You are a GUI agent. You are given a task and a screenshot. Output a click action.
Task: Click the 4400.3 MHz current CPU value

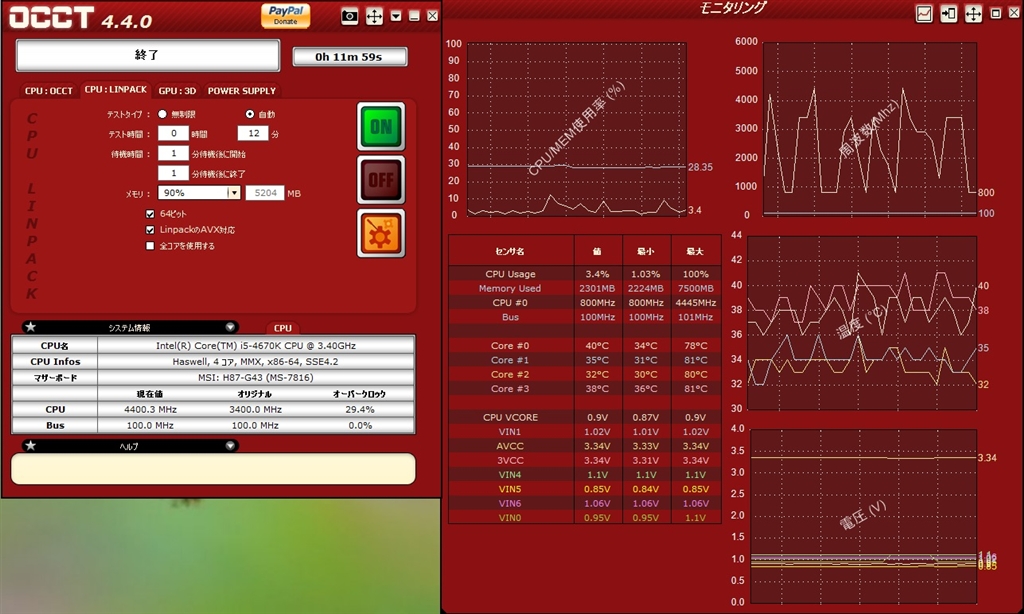pos(150,410)
